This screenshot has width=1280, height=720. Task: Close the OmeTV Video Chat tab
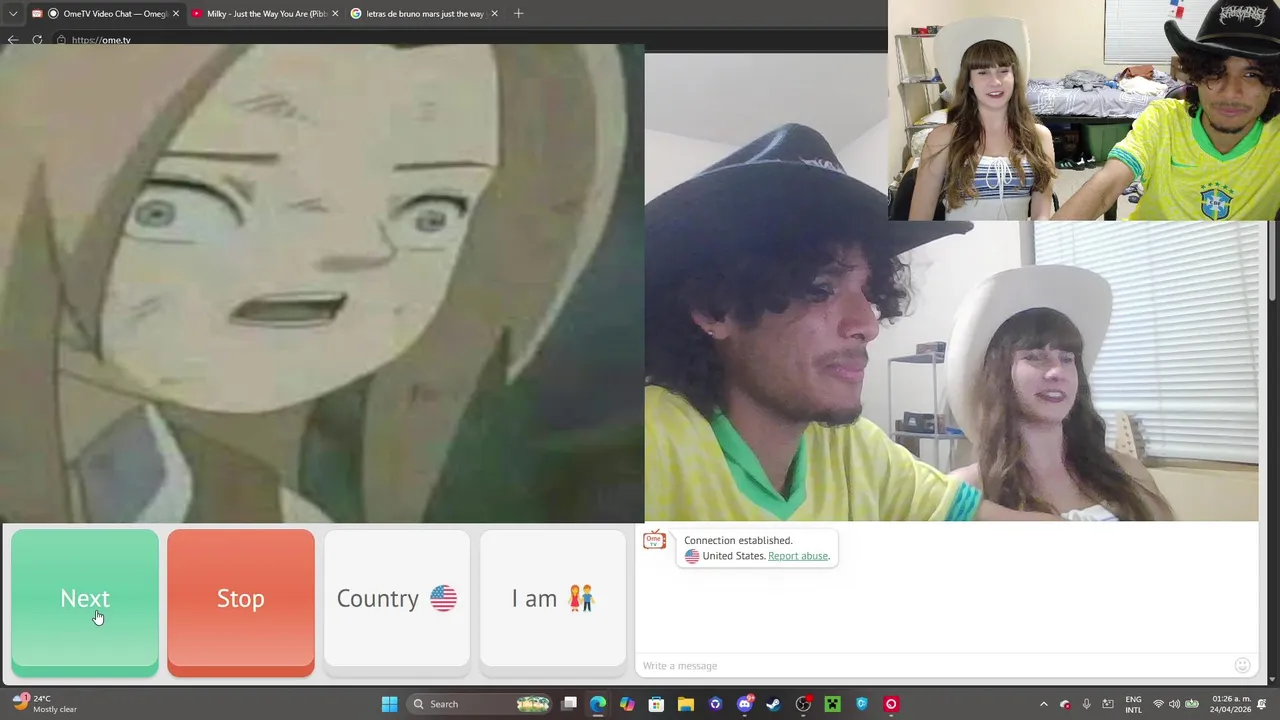[176, 14]
